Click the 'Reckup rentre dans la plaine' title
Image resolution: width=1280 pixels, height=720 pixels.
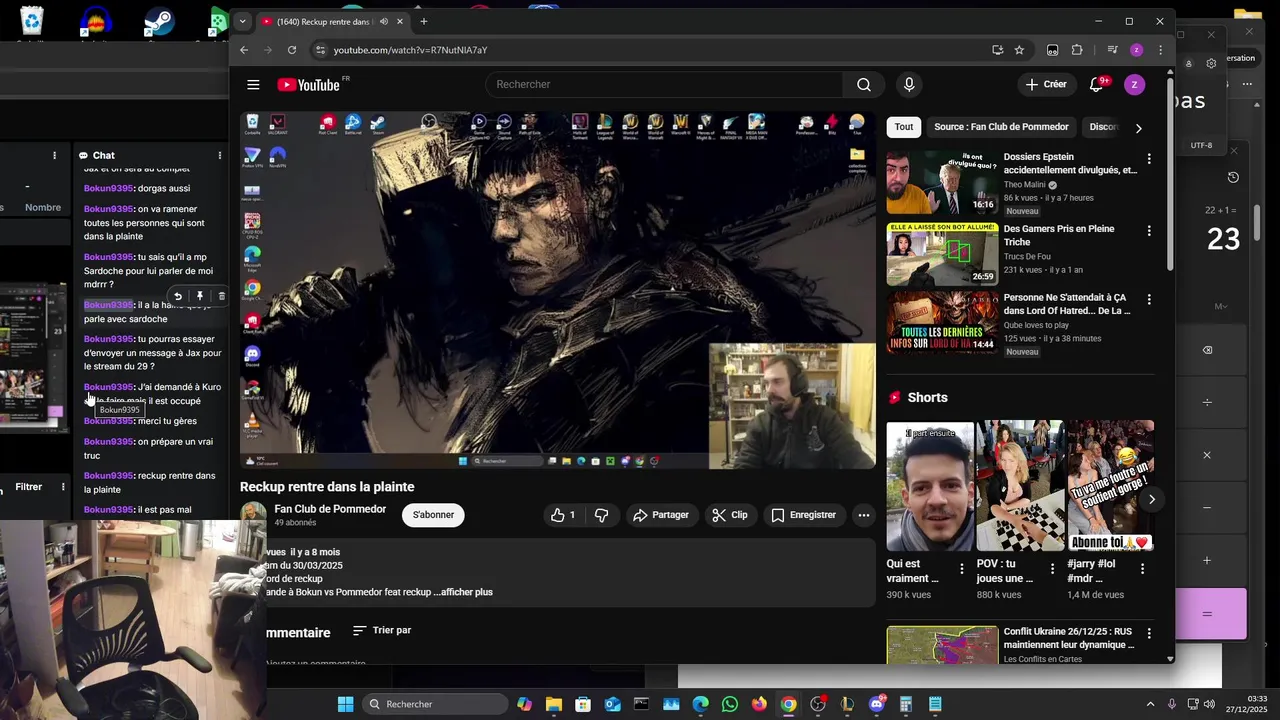(327, 487)
